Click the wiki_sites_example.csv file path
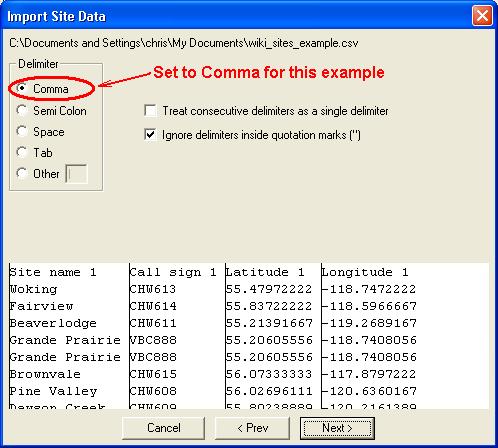The width and height of the screenshot is (498, 448). (184, 43)
